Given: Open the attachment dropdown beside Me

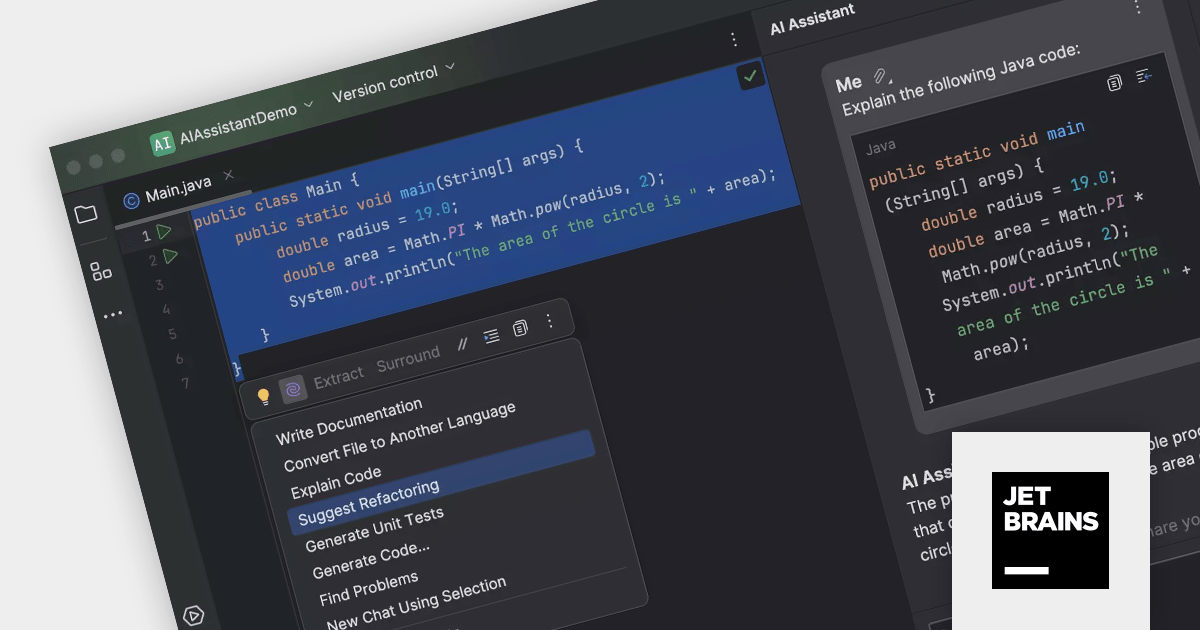Looking at the screenshot, I should [x=881, y=76].
